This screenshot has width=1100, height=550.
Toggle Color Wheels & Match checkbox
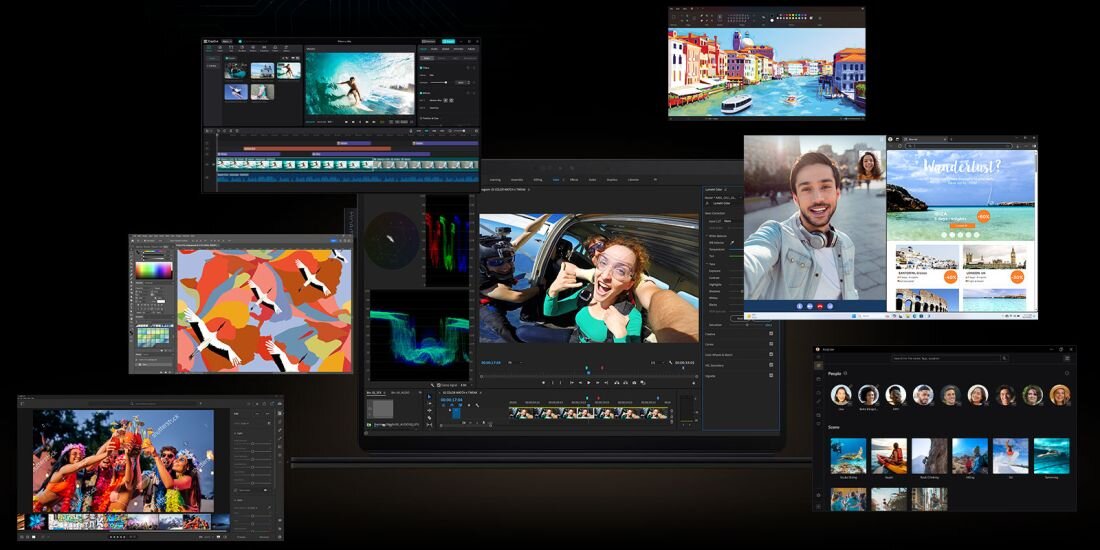click(771, 355)
